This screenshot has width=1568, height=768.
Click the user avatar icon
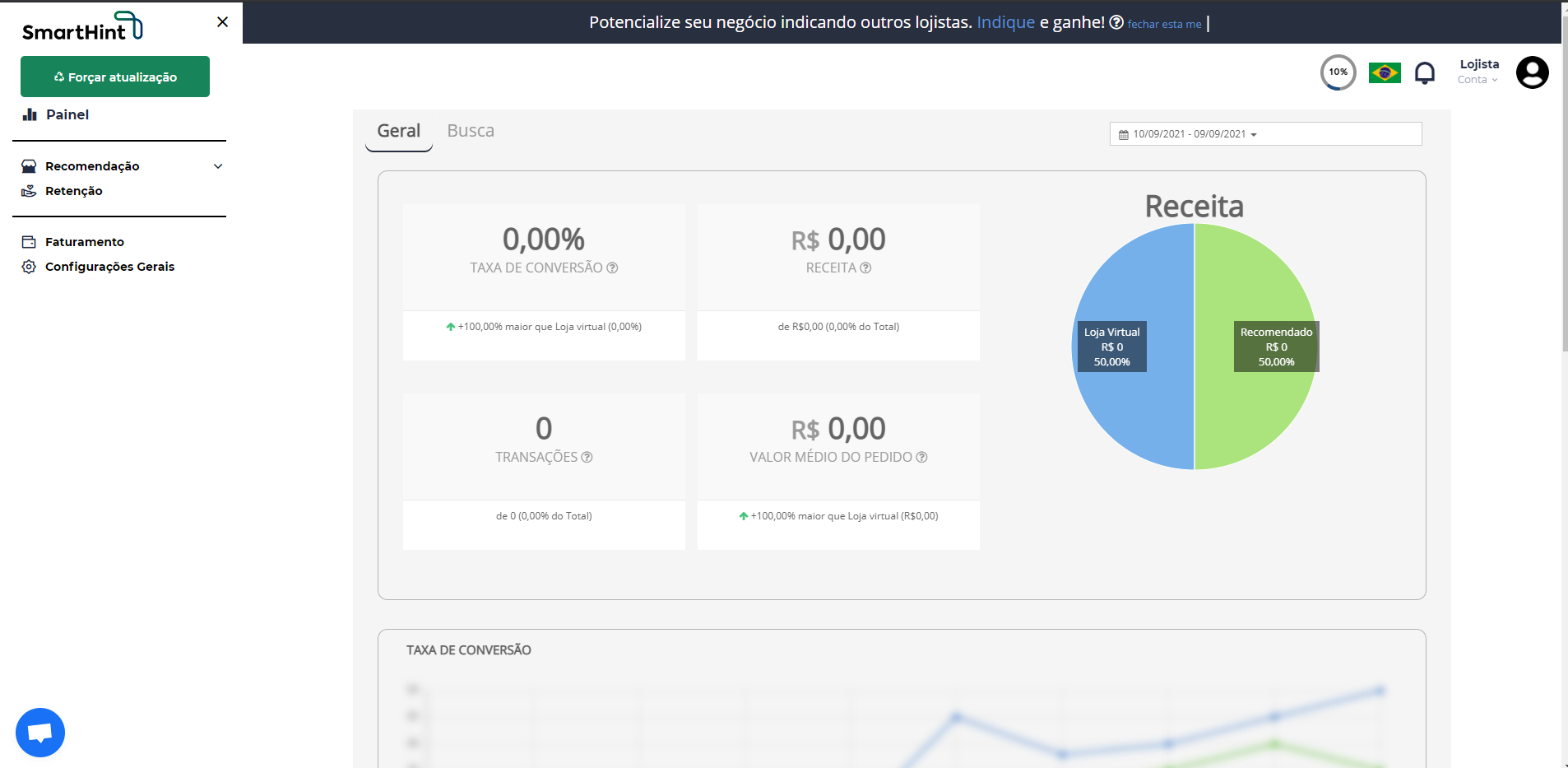1533,72
